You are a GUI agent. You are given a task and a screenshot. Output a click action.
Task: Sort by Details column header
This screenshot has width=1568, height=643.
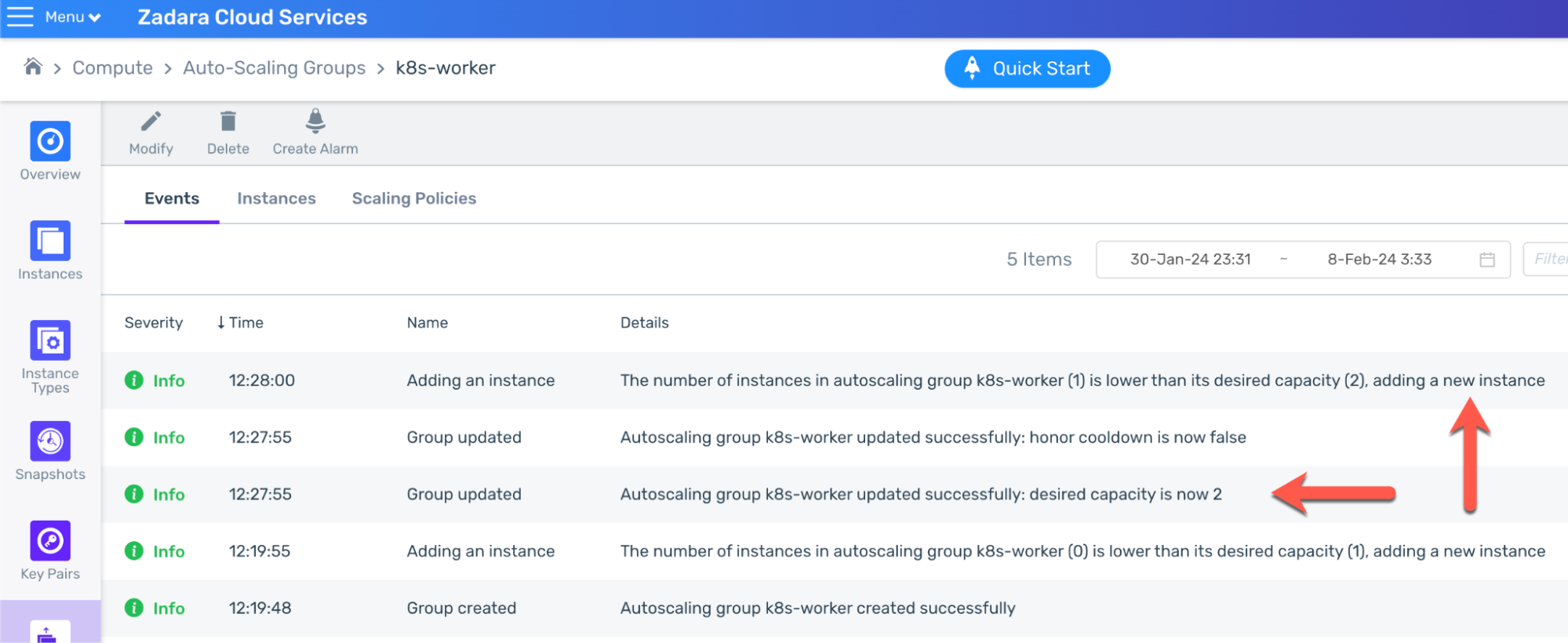tap(644, 322)
